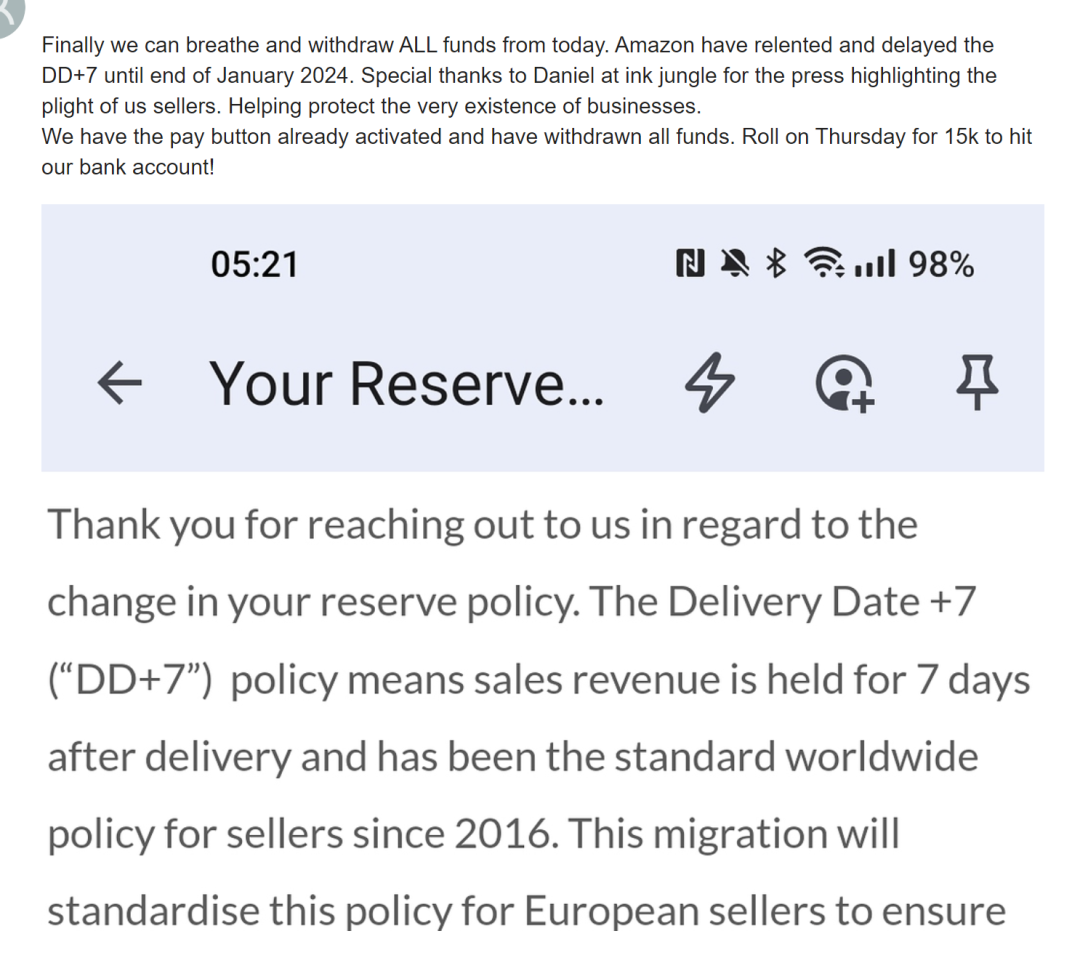
Task: Click 'standardise this policy for European sellers' line
Action: (x=526, y=912)
